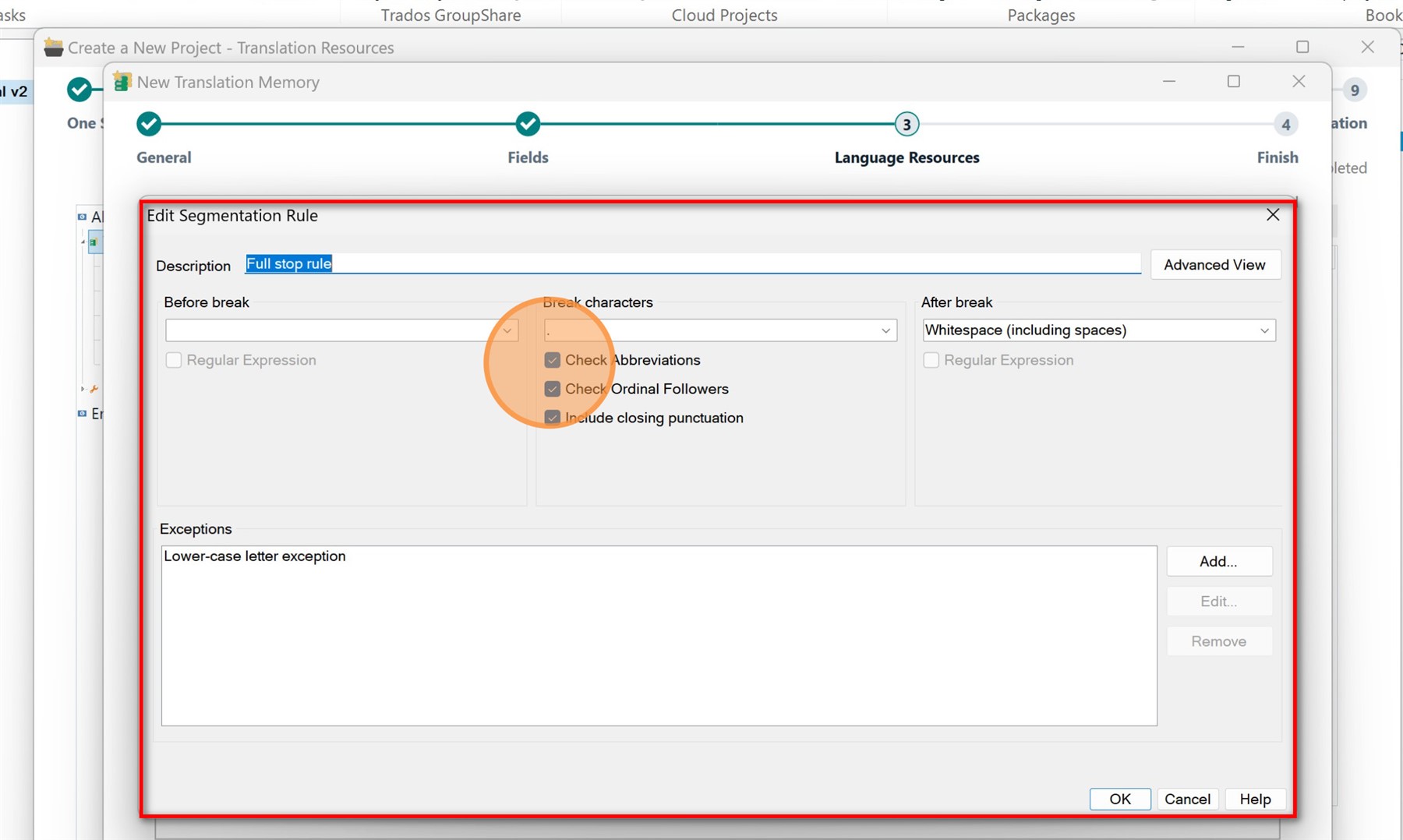Select the Packages ribbon tab
1403x840 pixels.
tap(1041, 15)
